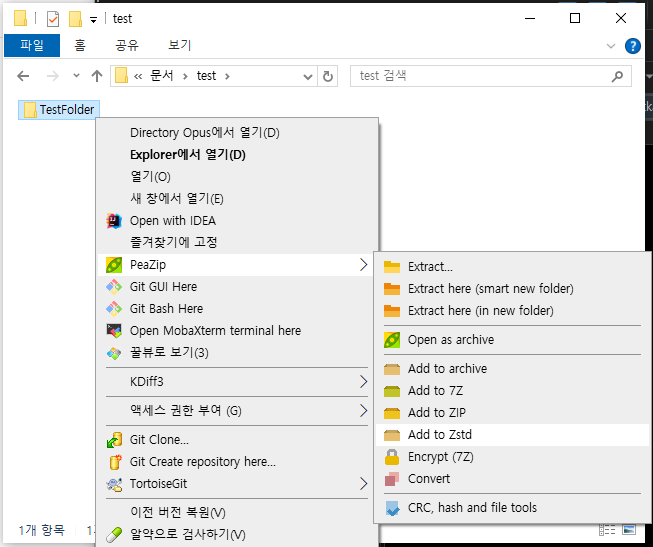
Task: Go up one folder level
Action: pyautogui.click(x=97, y=76)
